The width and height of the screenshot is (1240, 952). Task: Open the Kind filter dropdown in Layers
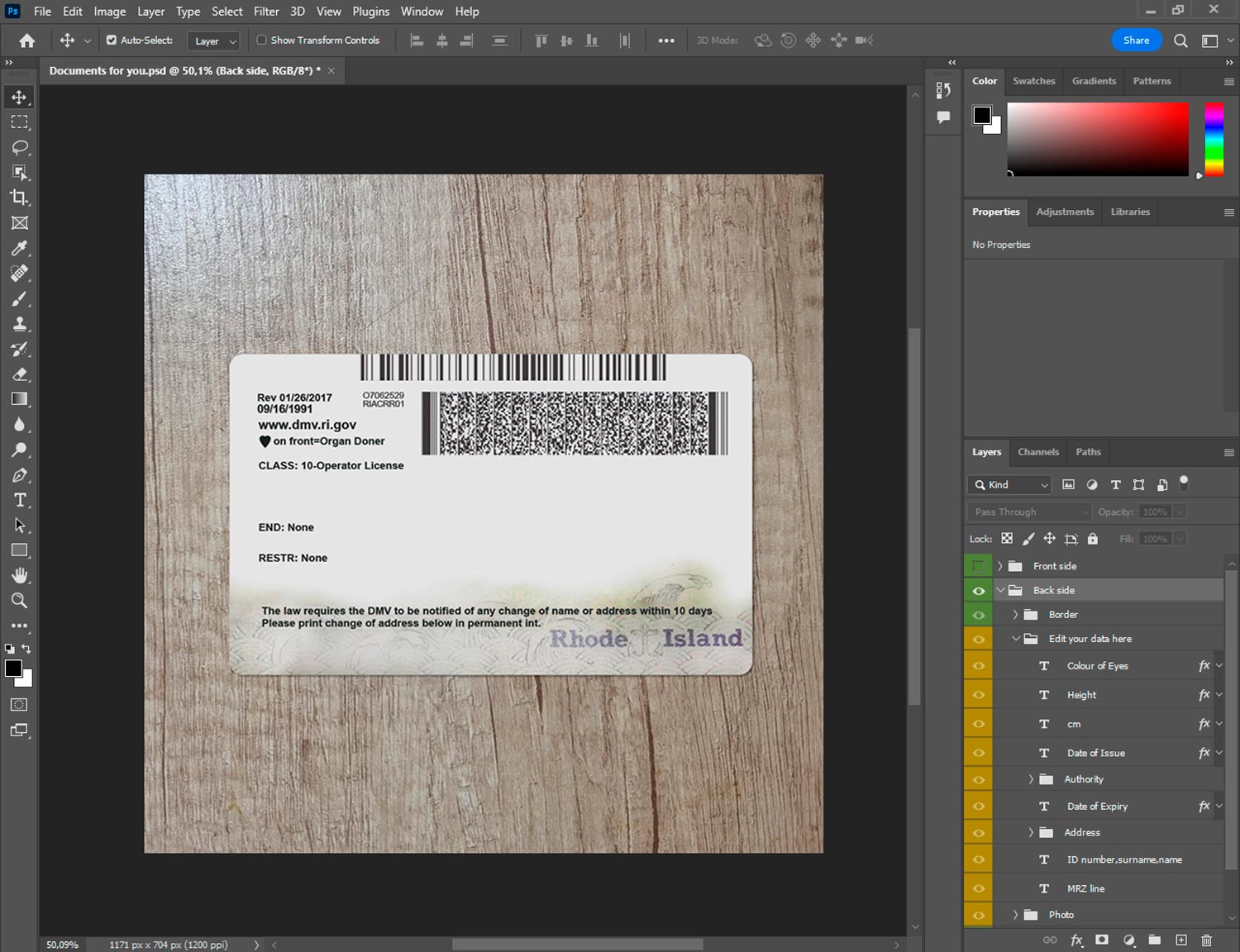(1009, 485)
